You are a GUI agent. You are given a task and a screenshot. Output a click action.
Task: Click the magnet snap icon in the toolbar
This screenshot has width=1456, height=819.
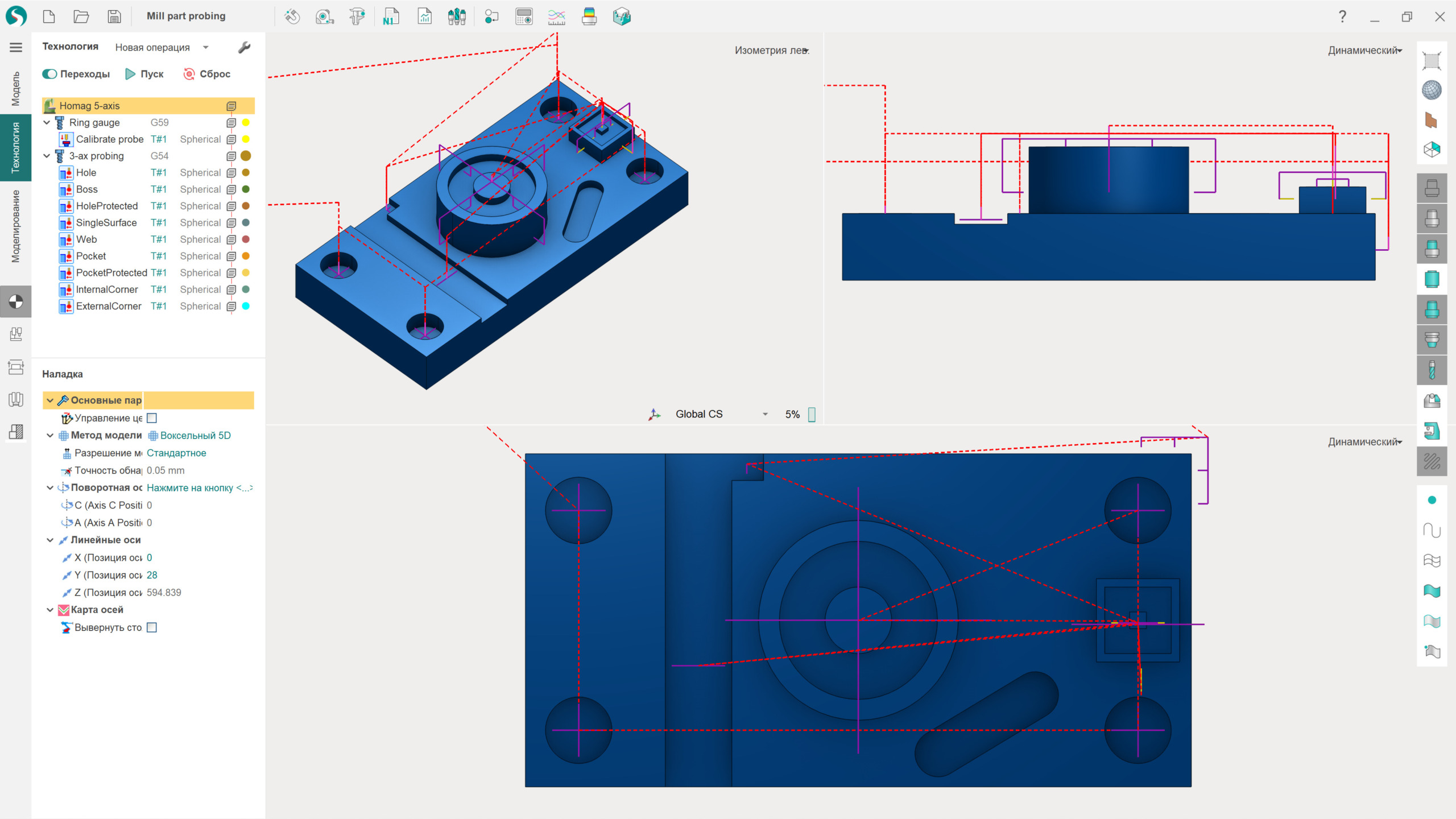click(x=292, y=16)
